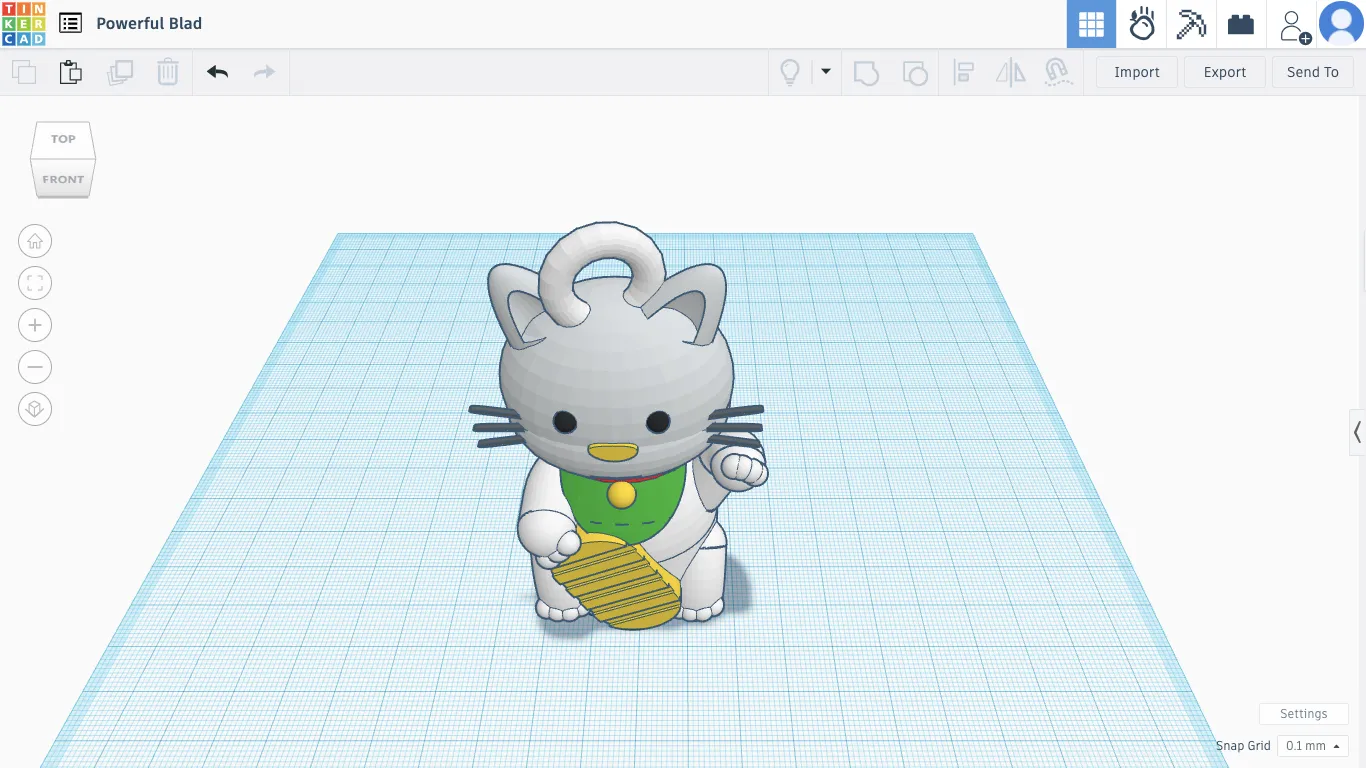The height and width of the screenshot is (768, 1366).
Task: Expand the collapsed shapes panel
Action: point(1357,432)
